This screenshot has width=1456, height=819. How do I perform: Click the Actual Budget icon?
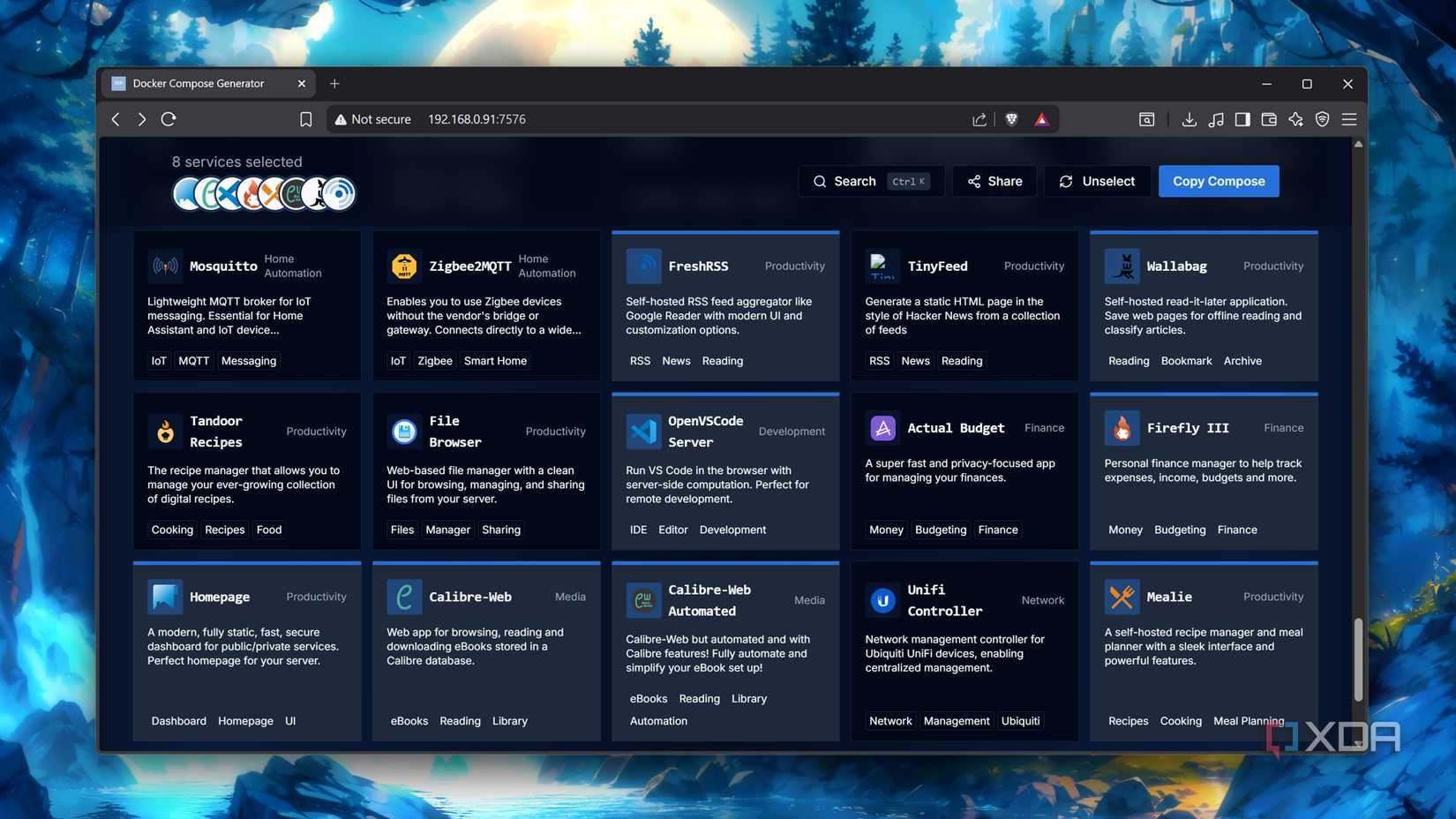882,428
